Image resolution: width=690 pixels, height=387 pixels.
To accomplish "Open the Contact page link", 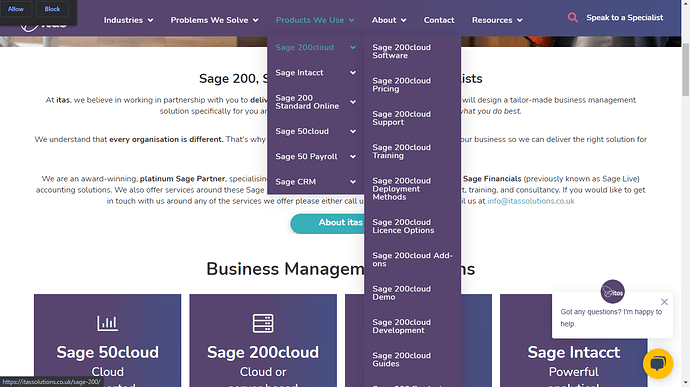I will (439, 20).
